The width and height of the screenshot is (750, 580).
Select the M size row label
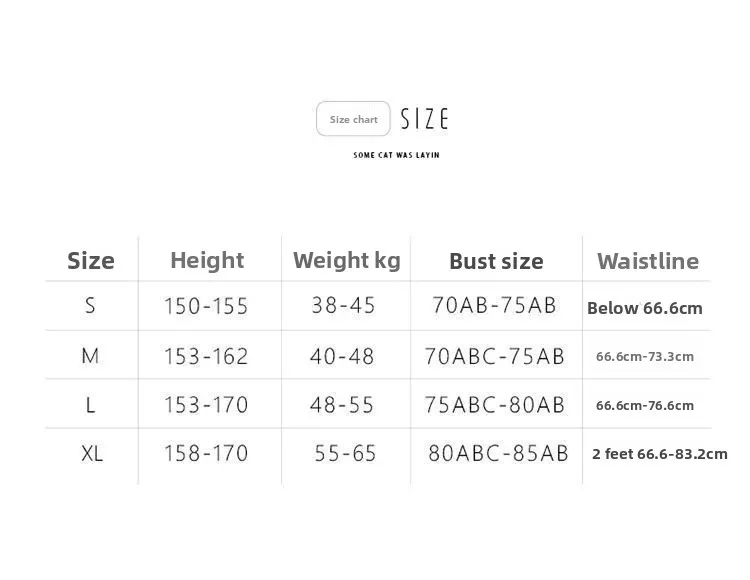90,356
